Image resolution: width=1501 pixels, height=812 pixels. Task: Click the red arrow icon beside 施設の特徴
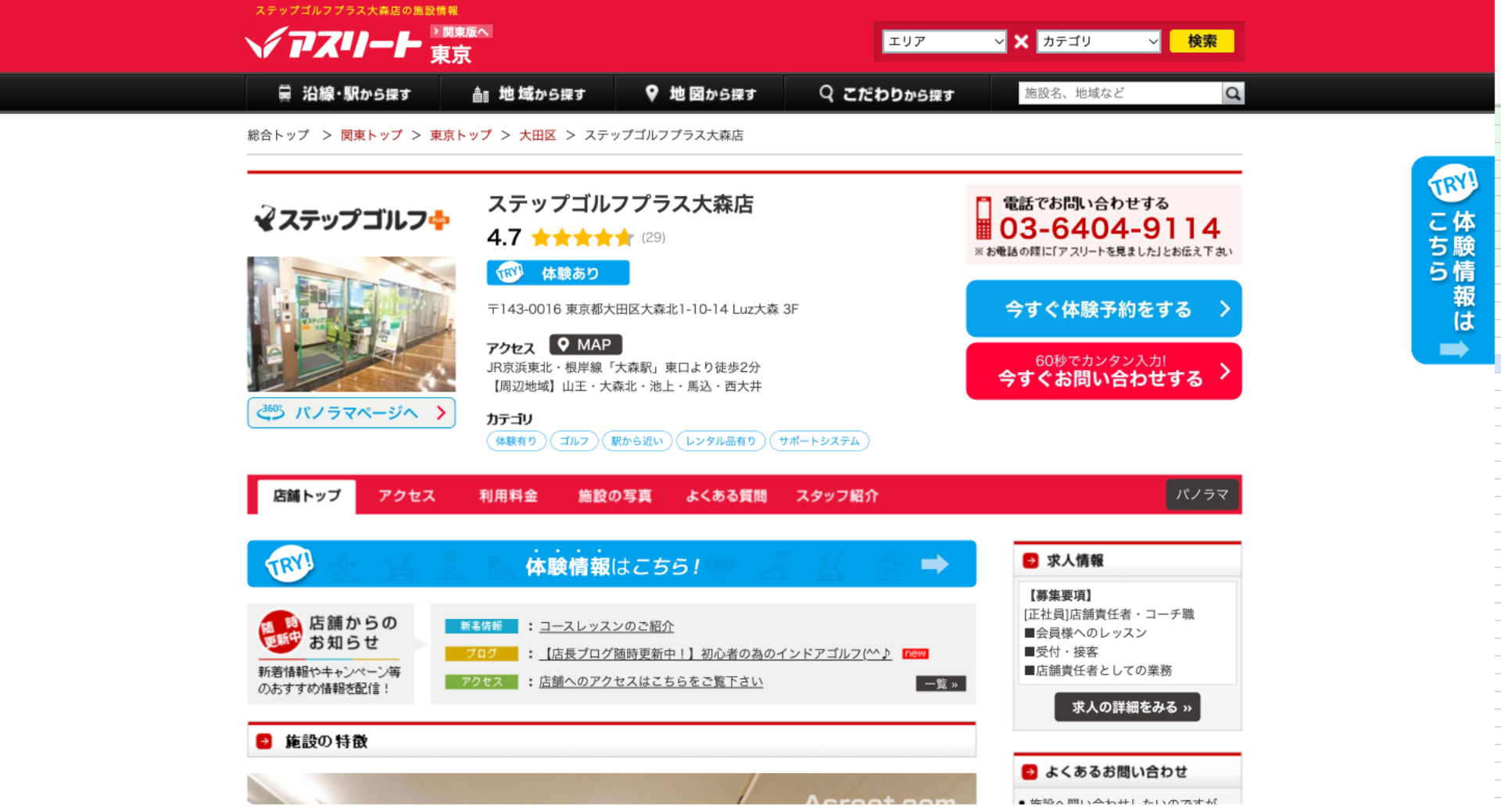[x=264, y=741]
